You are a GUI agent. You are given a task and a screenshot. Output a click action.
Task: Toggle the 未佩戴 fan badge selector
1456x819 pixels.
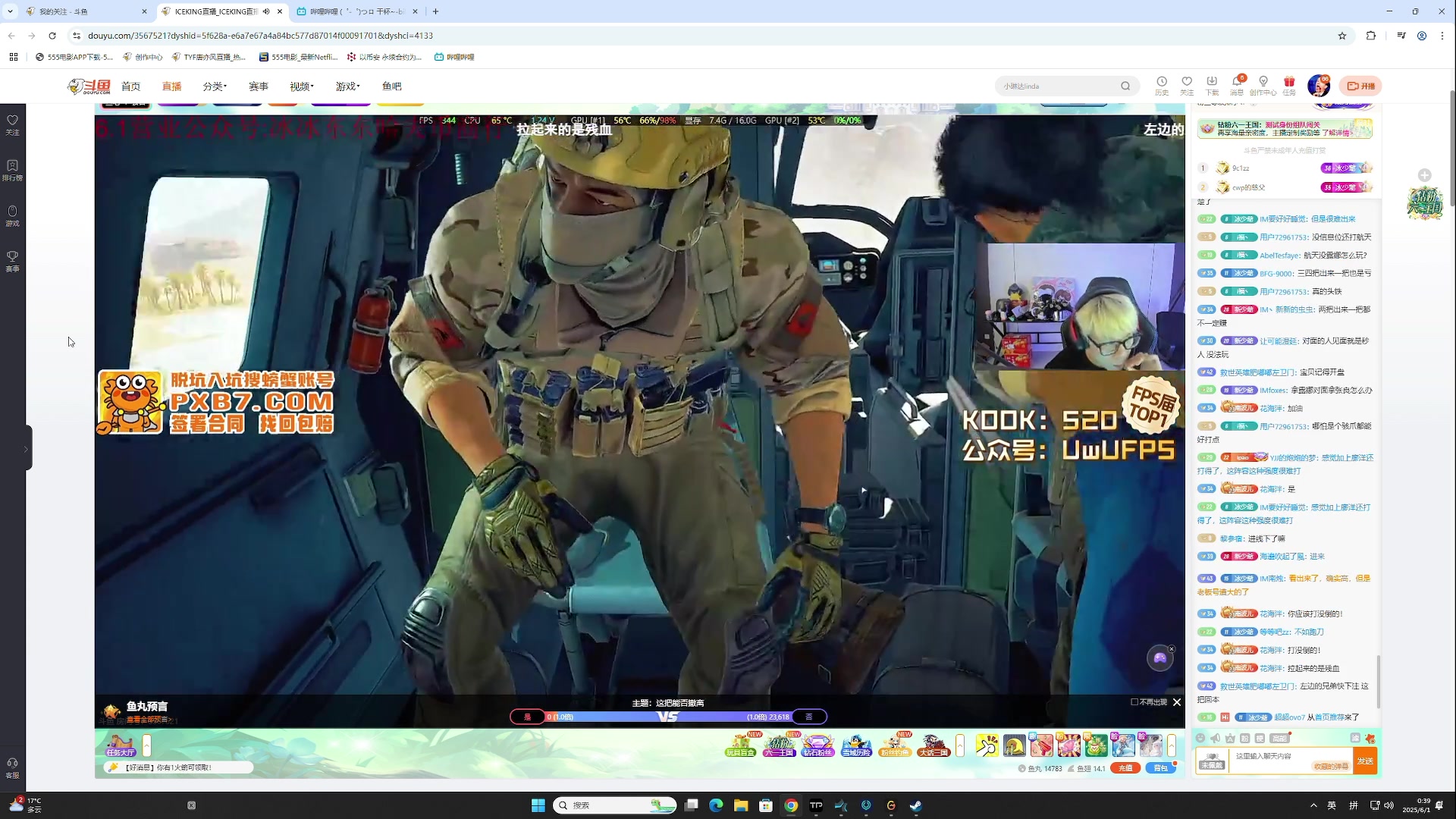(1212, 761)
